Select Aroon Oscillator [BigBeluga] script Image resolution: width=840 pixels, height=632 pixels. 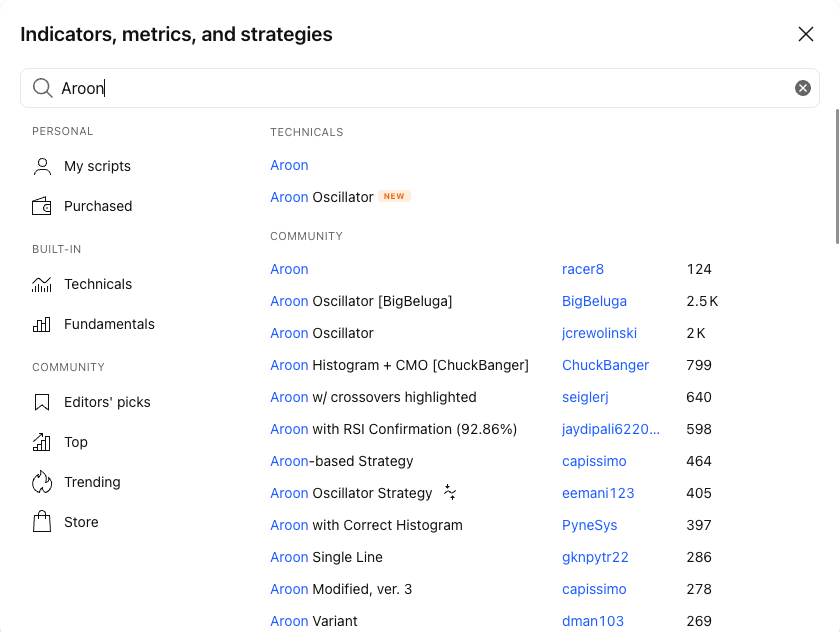(x=361, y=302)
